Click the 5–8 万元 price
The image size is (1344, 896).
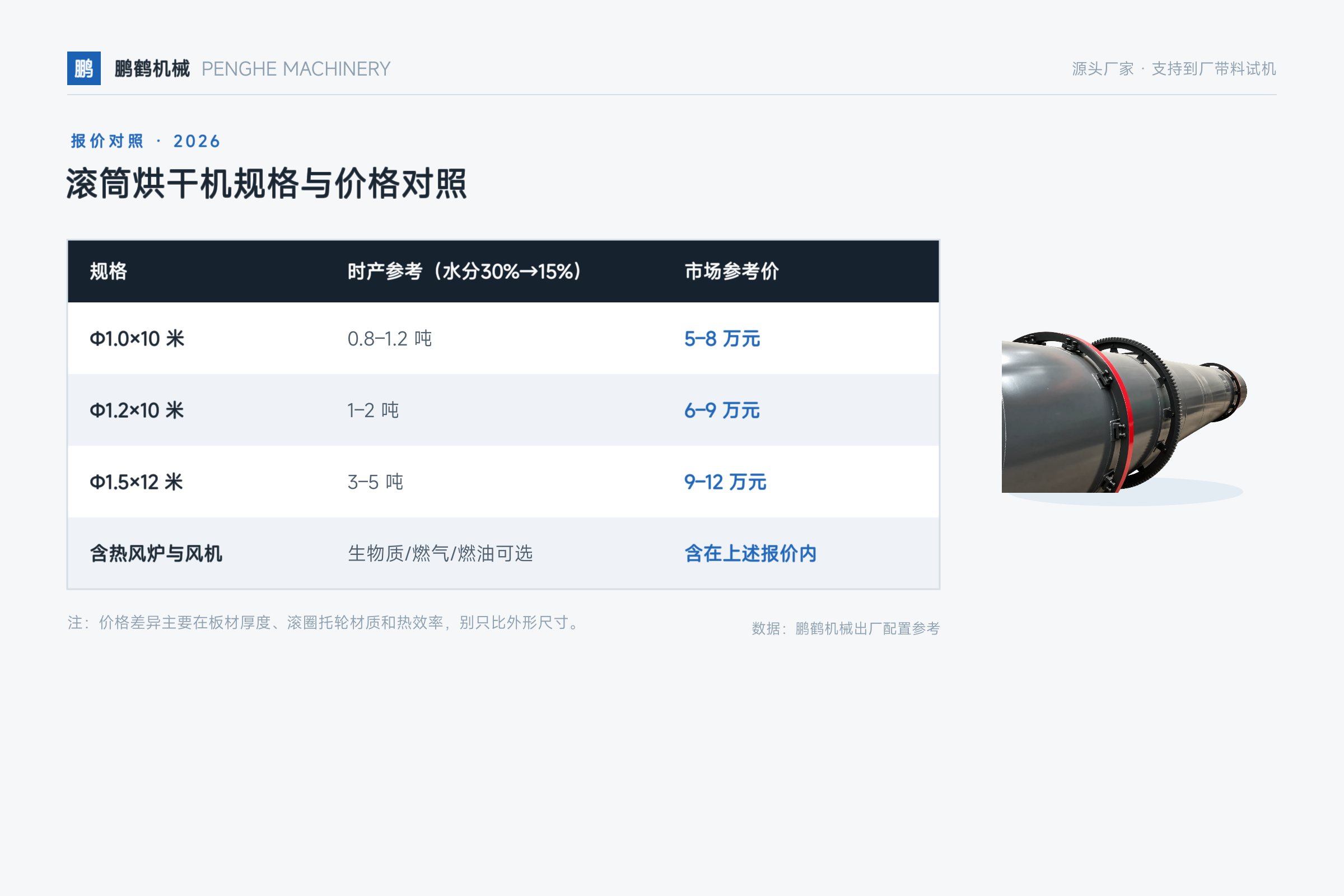point(722,339)
